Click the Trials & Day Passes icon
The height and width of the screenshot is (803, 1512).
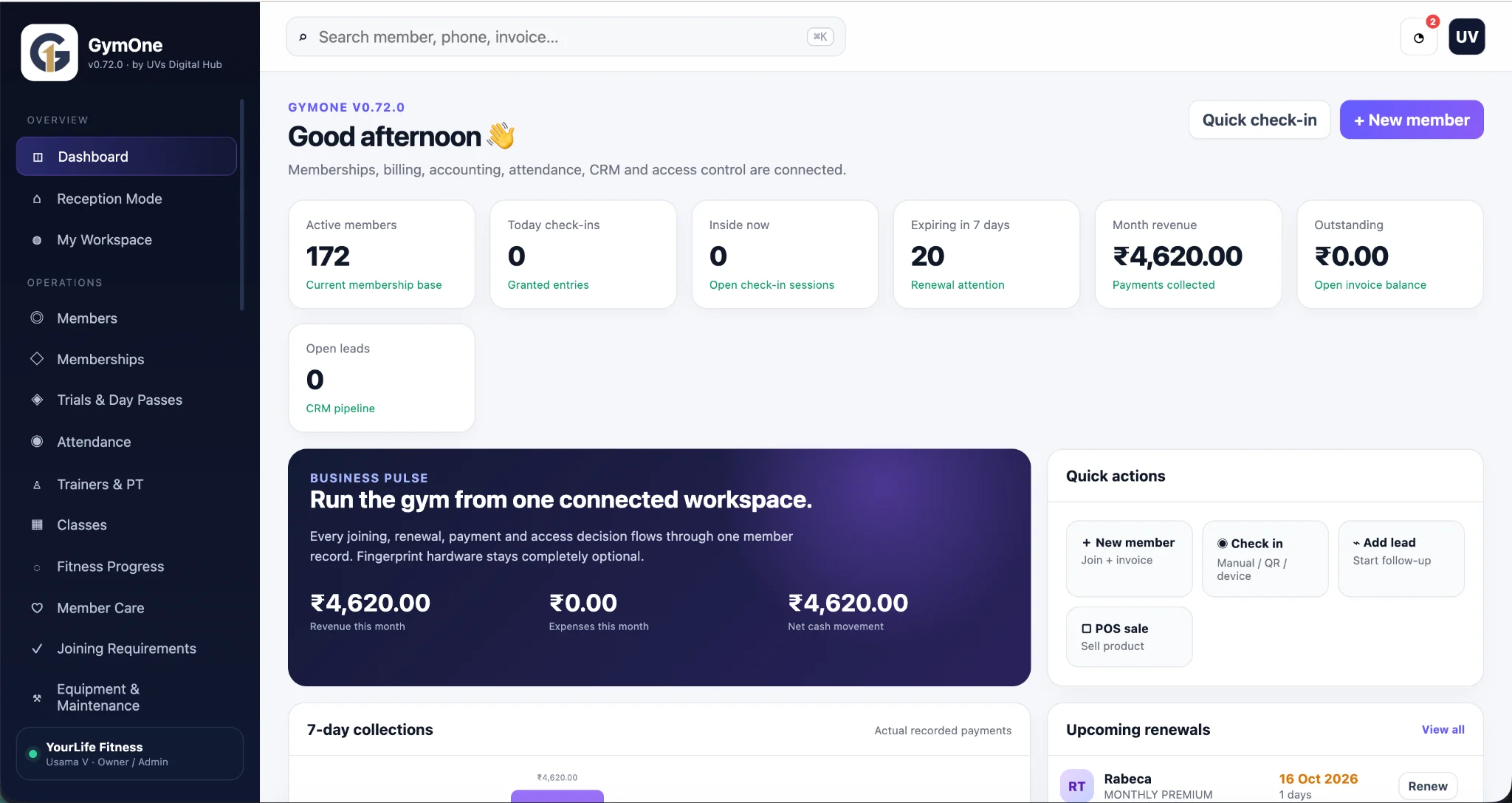37,400
